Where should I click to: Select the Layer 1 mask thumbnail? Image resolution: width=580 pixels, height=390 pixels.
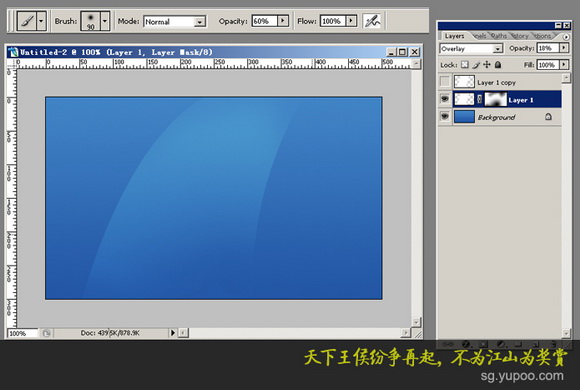[495, 99]
